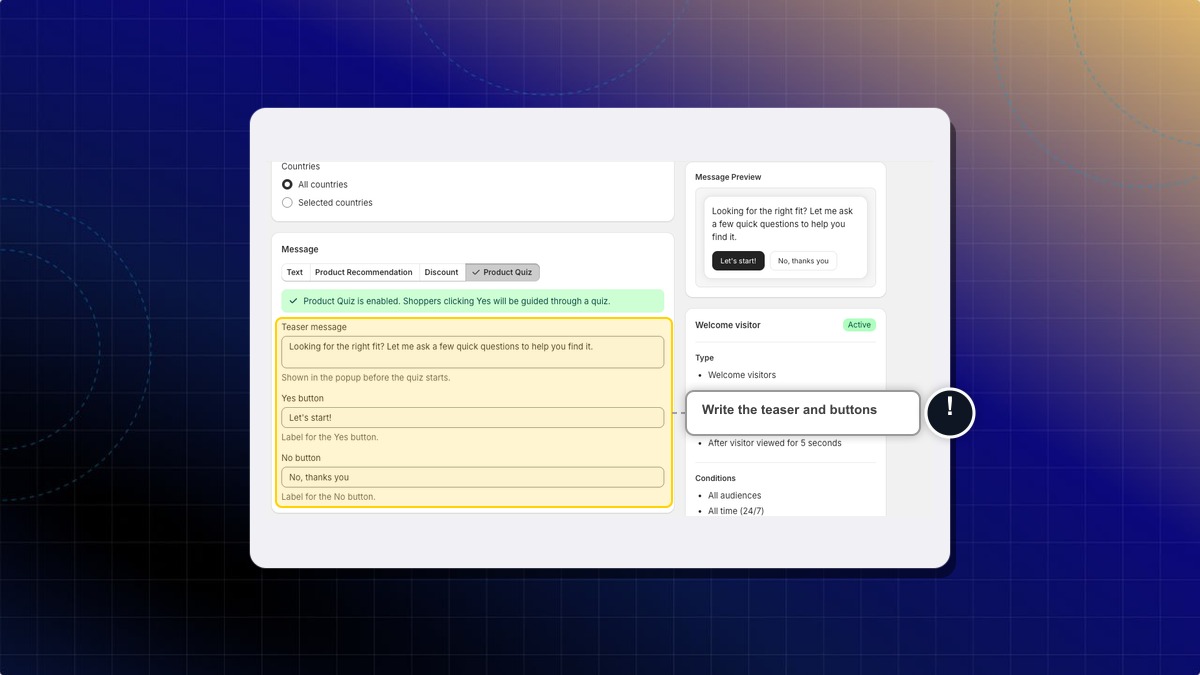Viewport: 1200px width, 675px height.
Task: Click the Product Quiz is enabled banner text
Action: [456, 301]
